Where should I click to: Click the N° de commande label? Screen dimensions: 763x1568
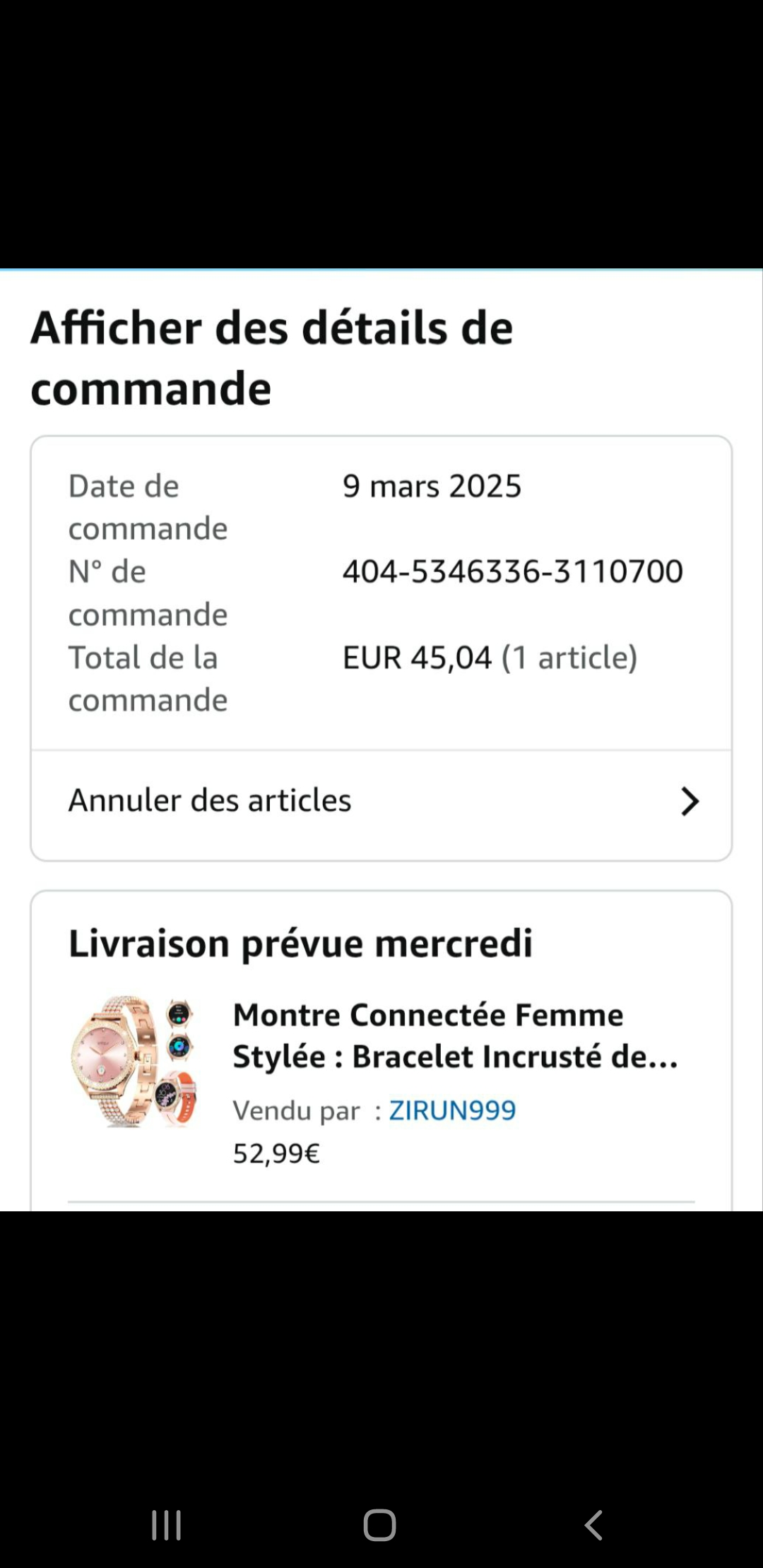pos(148,593)
